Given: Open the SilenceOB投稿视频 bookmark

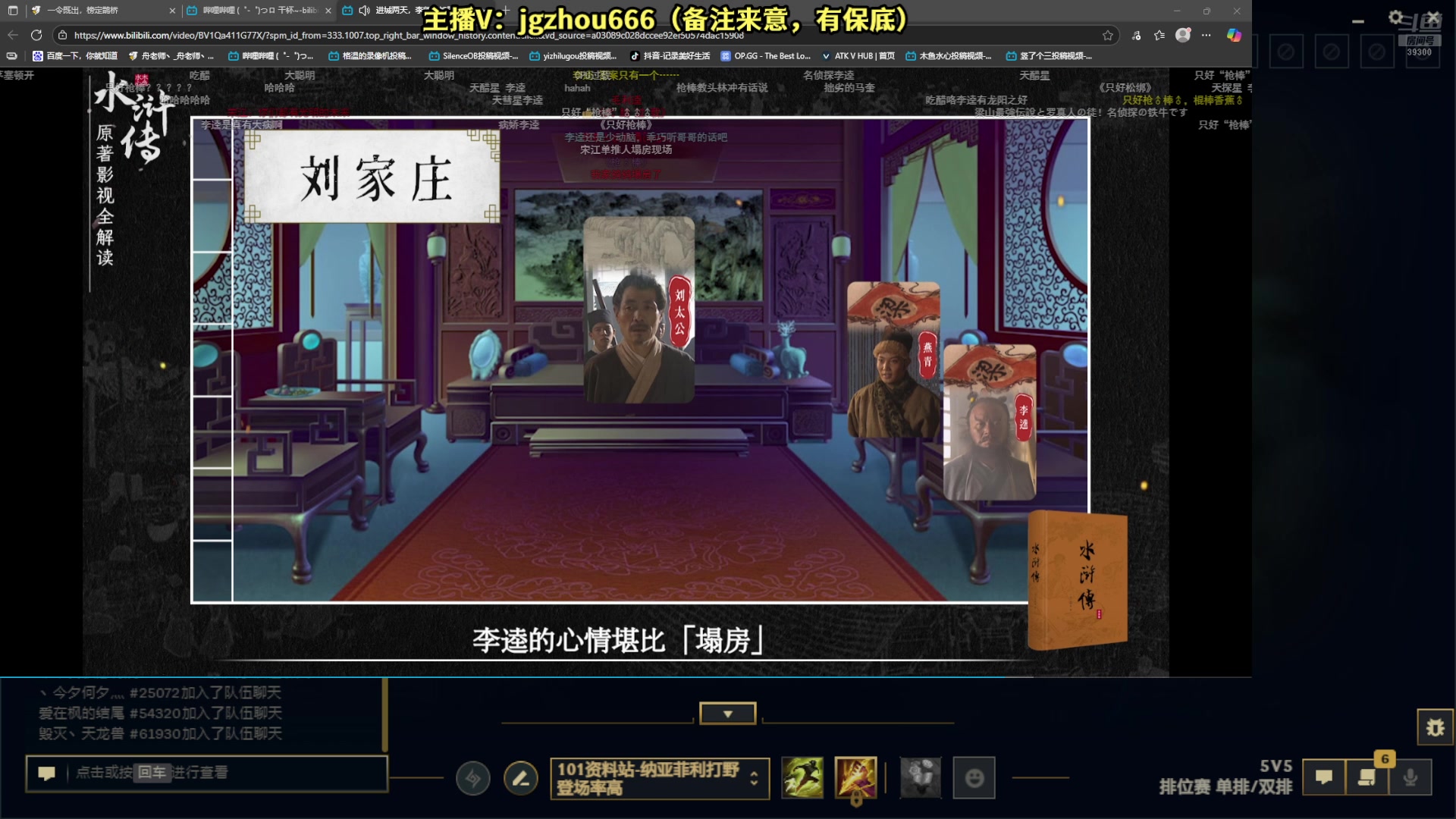Looking at the screenshot, I should tap(473, 55).
